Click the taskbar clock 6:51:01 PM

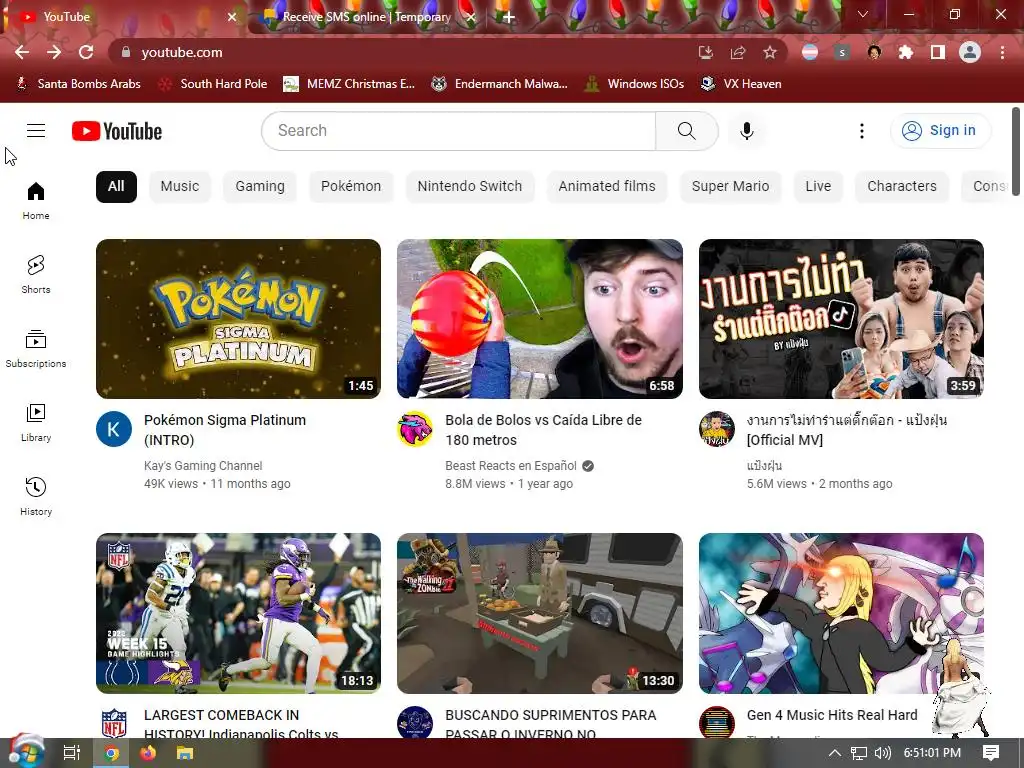pos(932,753)
